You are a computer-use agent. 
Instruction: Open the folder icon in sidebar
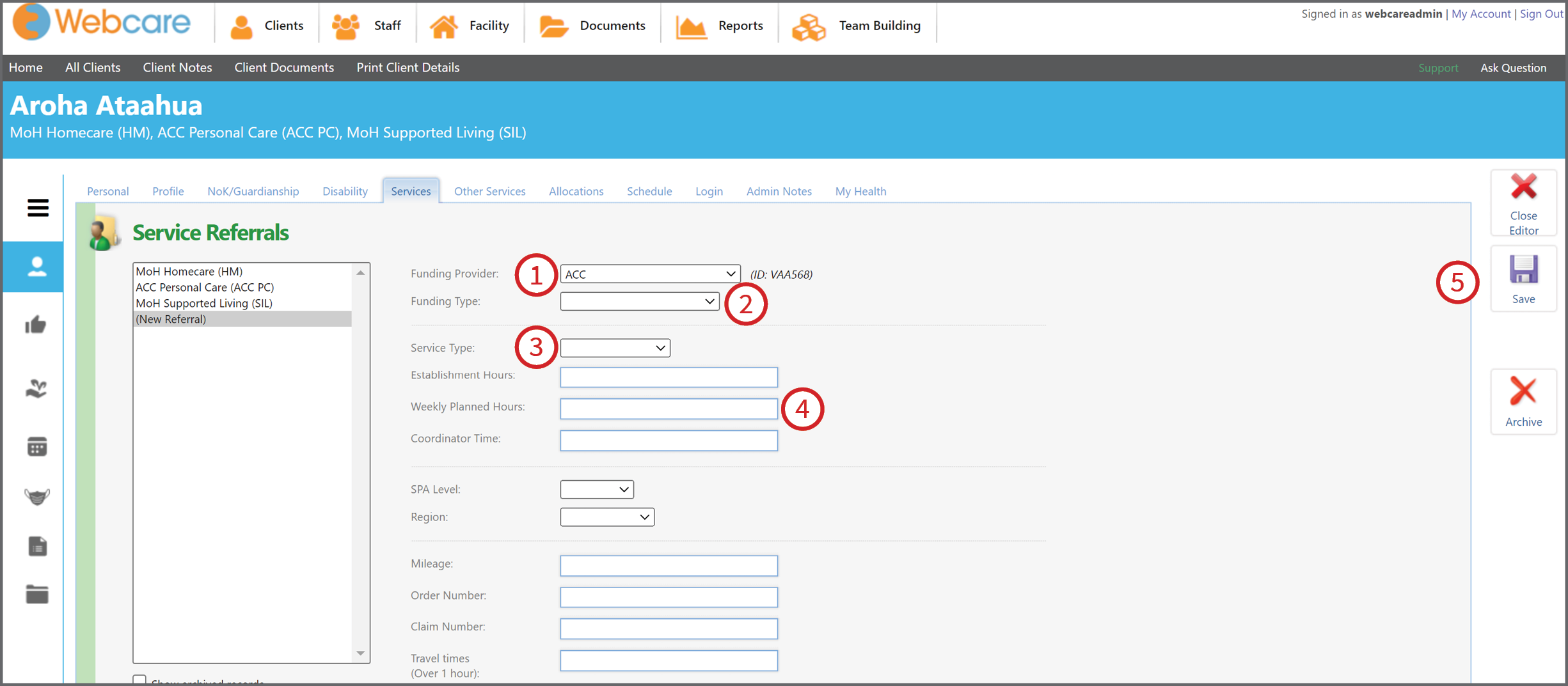click(x=37, y=594)
